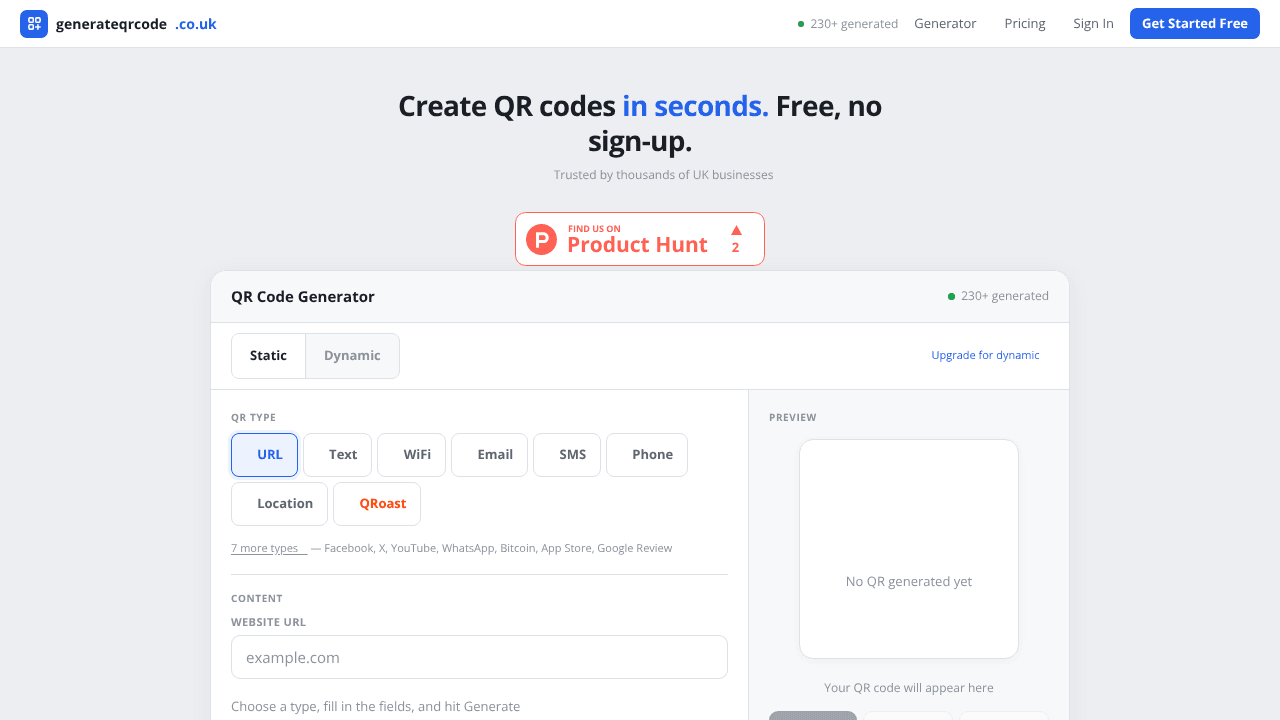The image size is (1280, 720).
Task: Upvote via the Product Hunt triangle
Action: 736,230
